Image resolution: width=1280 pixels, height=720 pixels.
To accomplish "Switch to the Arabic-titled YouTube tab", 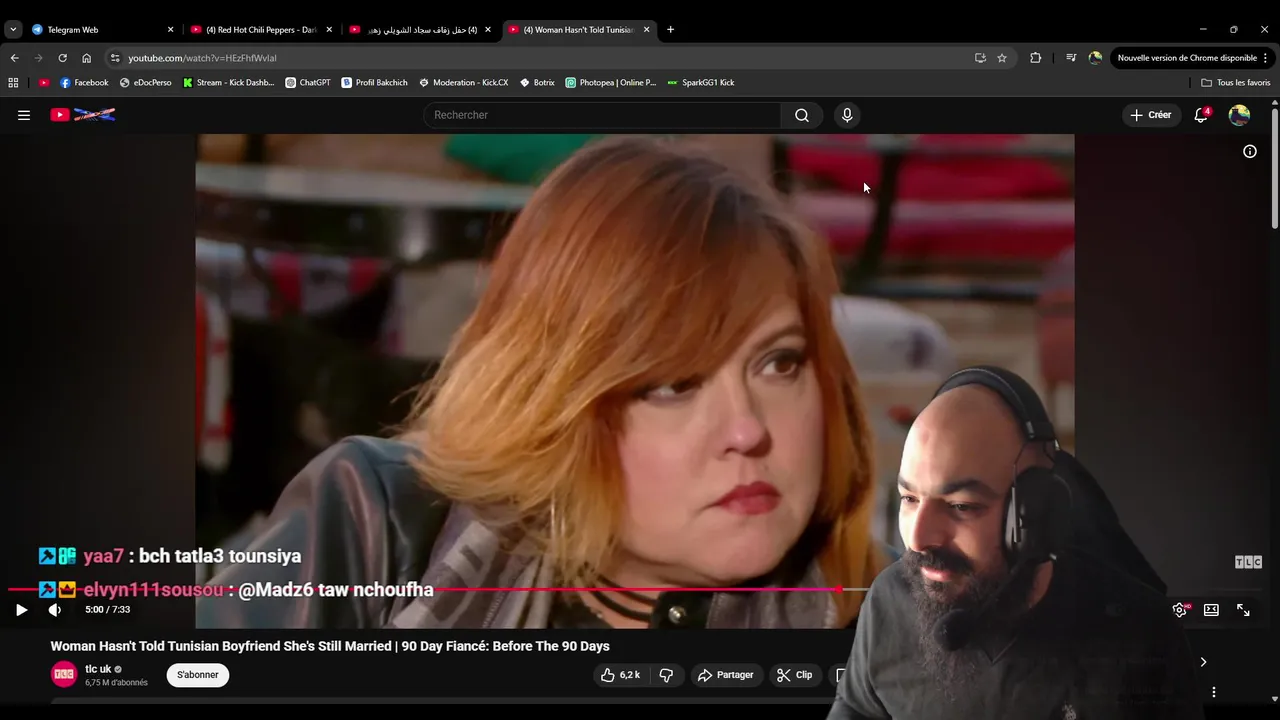I will (421, 30).
